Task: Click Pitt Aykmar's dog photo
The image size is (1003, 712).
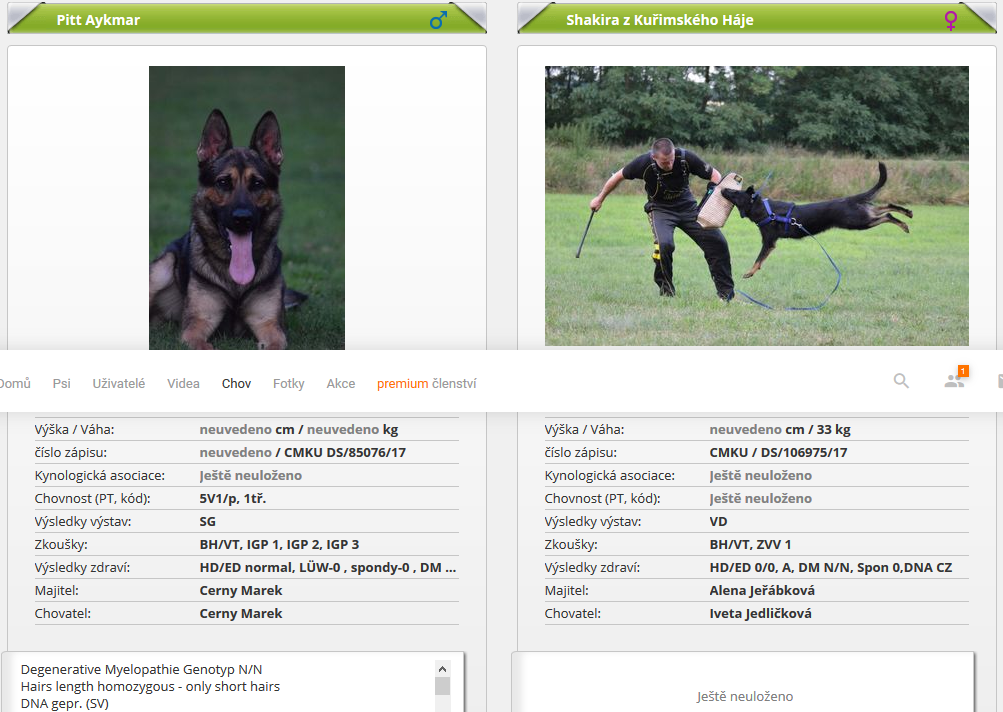Action: tap(246, 207)
